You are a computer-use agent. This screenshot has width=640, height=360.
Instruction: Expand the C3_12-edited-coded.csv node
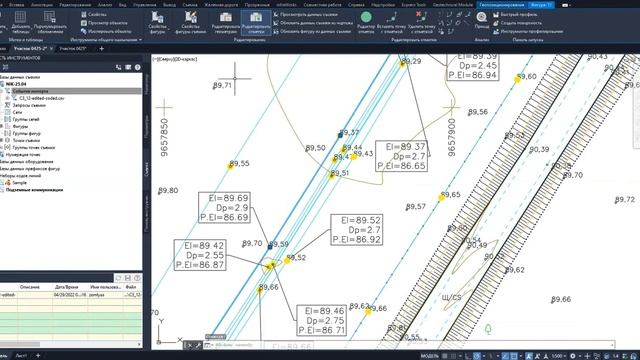(x=7, y=98)
